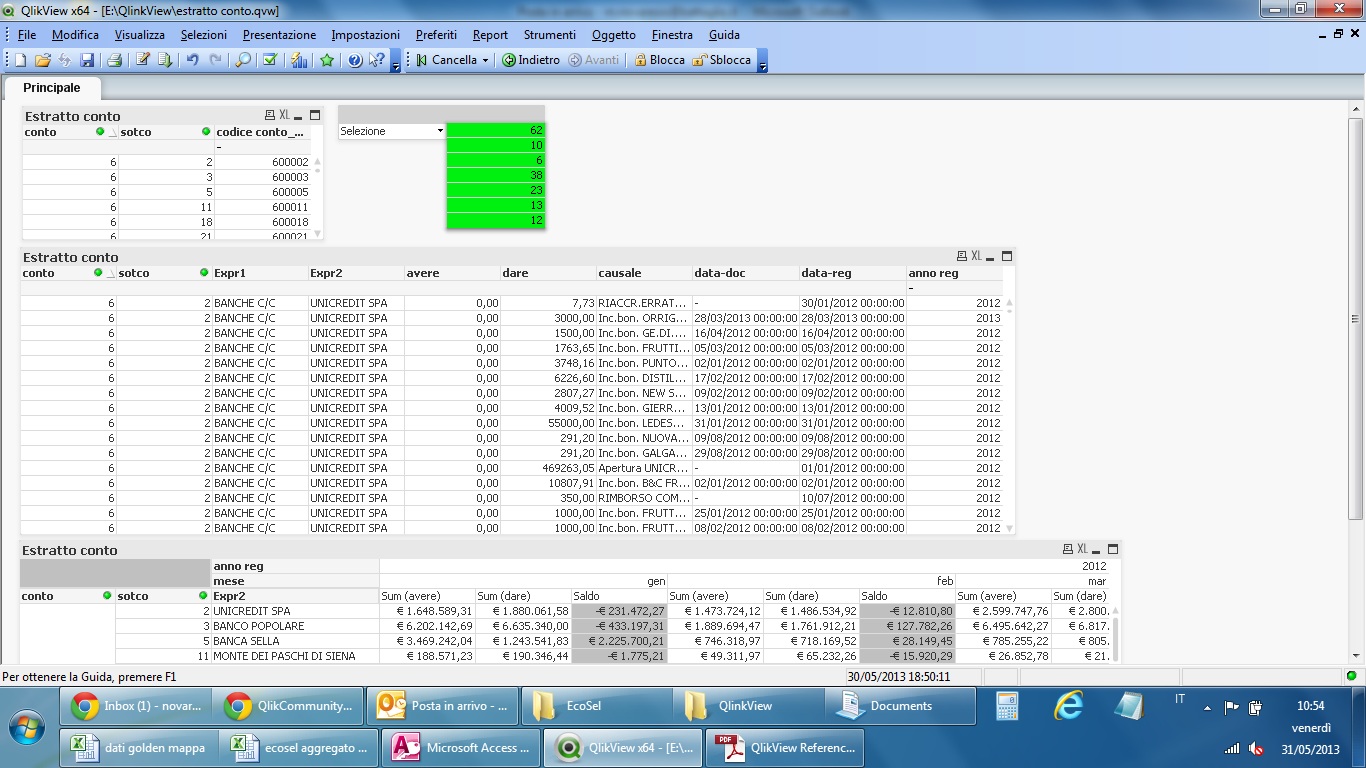
Task: Send first Estratto conto table to Excel
Action: pos(284,116)
